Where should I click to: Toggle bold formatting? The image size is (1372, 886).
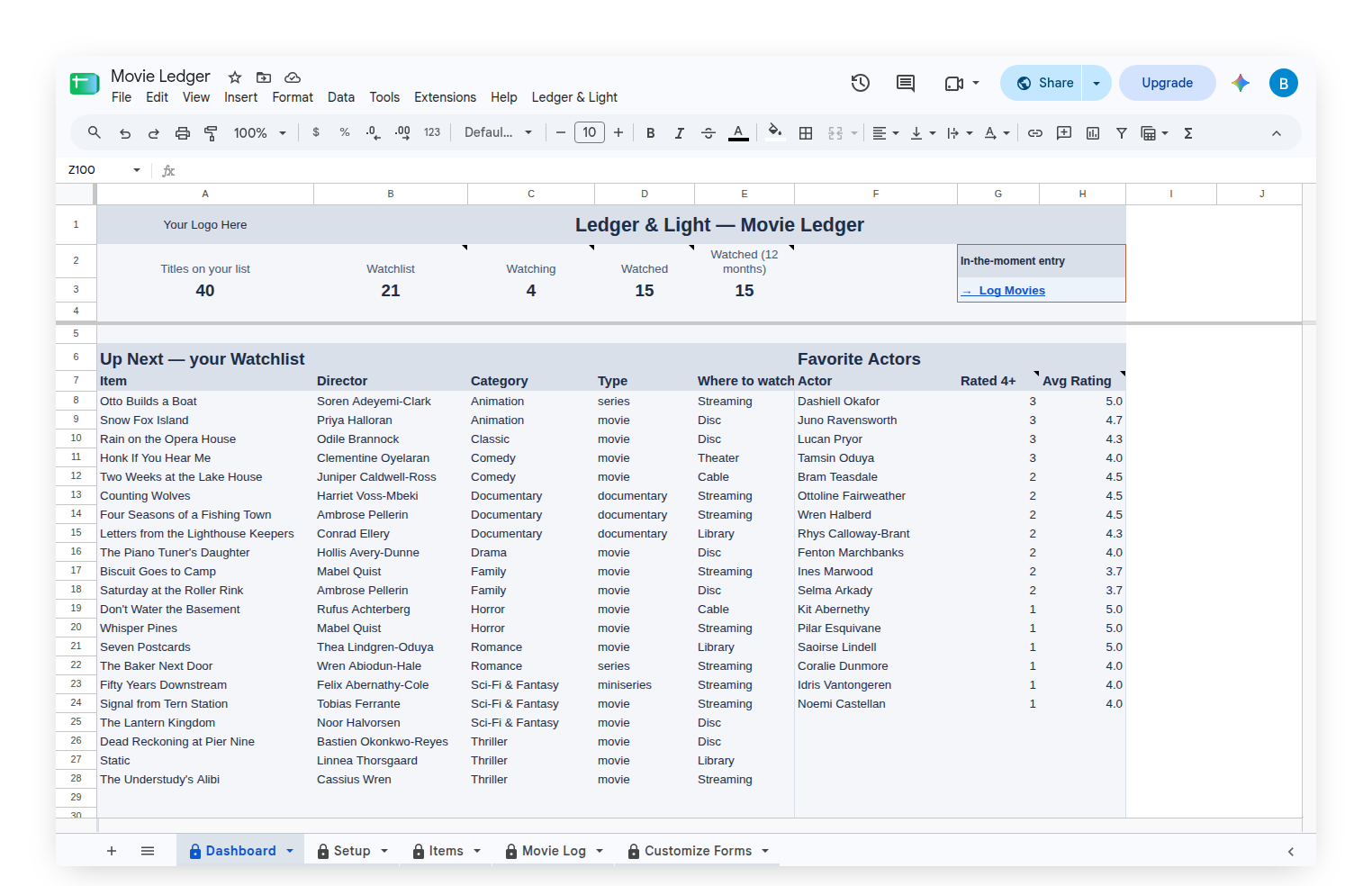click(651, 133)
